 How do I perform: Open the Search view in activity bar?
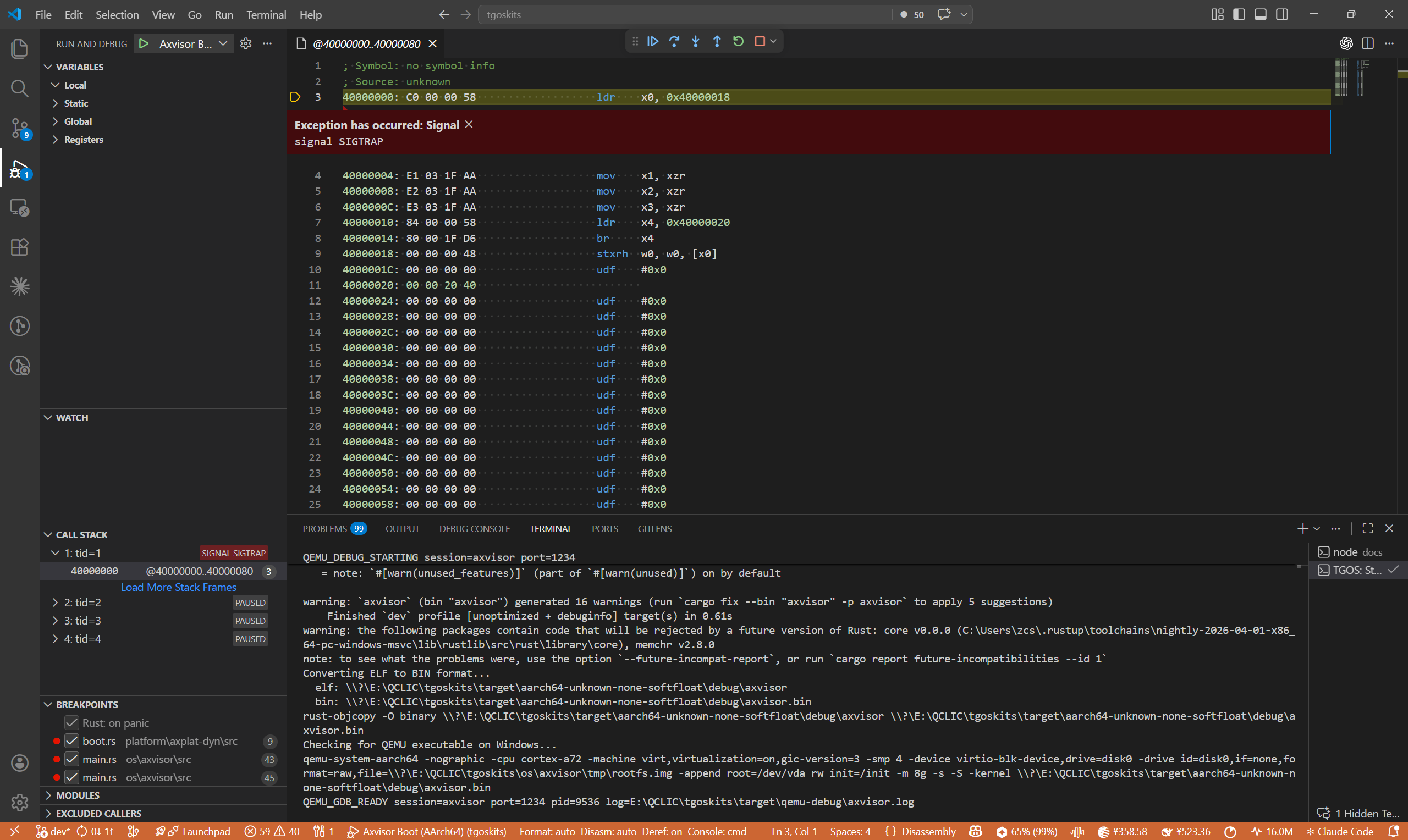[x=19, y=89]
